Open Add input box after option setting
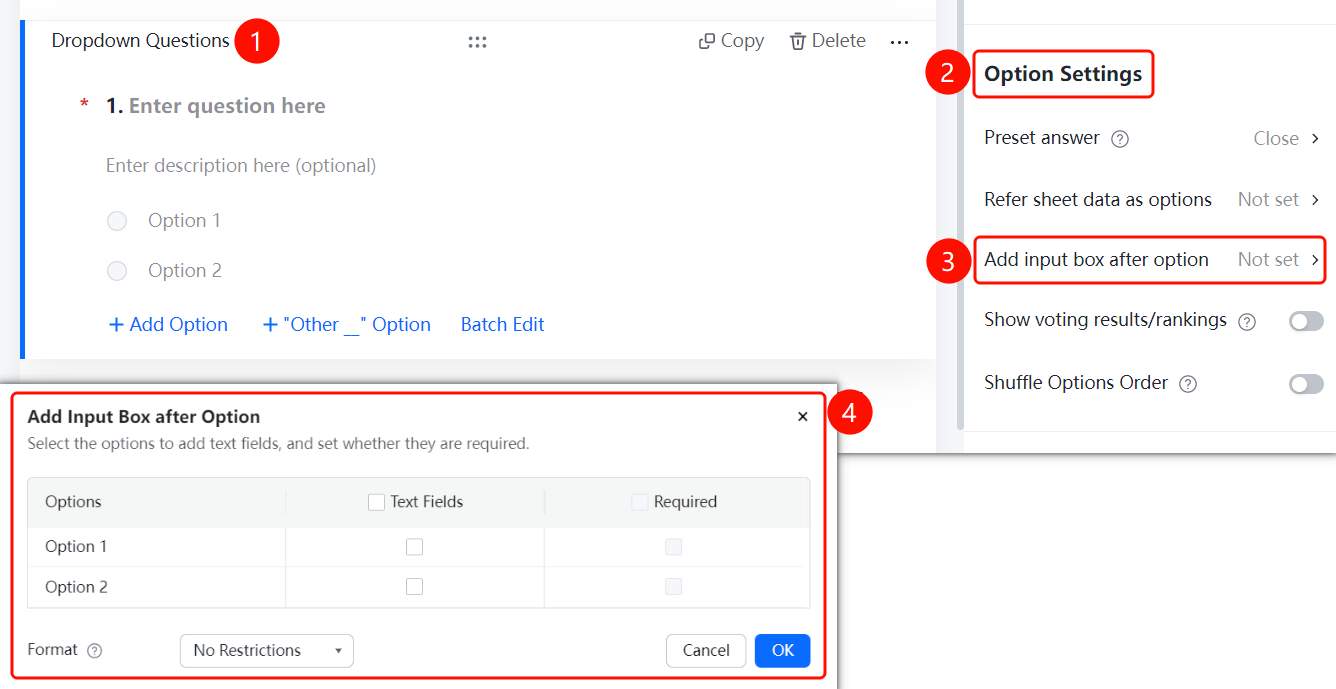The width and height of the screenshot is (1336, 689). pos(1151,260)
